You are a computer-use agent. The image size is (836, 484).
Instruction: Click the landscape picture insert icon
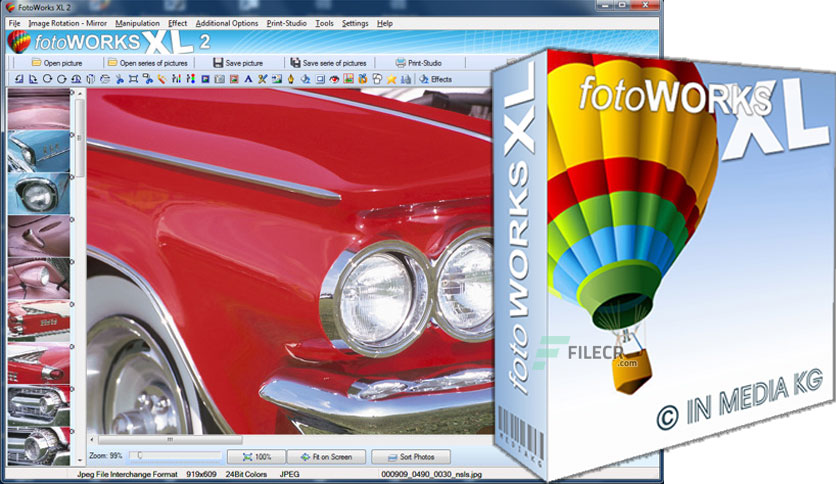(277, 79)
